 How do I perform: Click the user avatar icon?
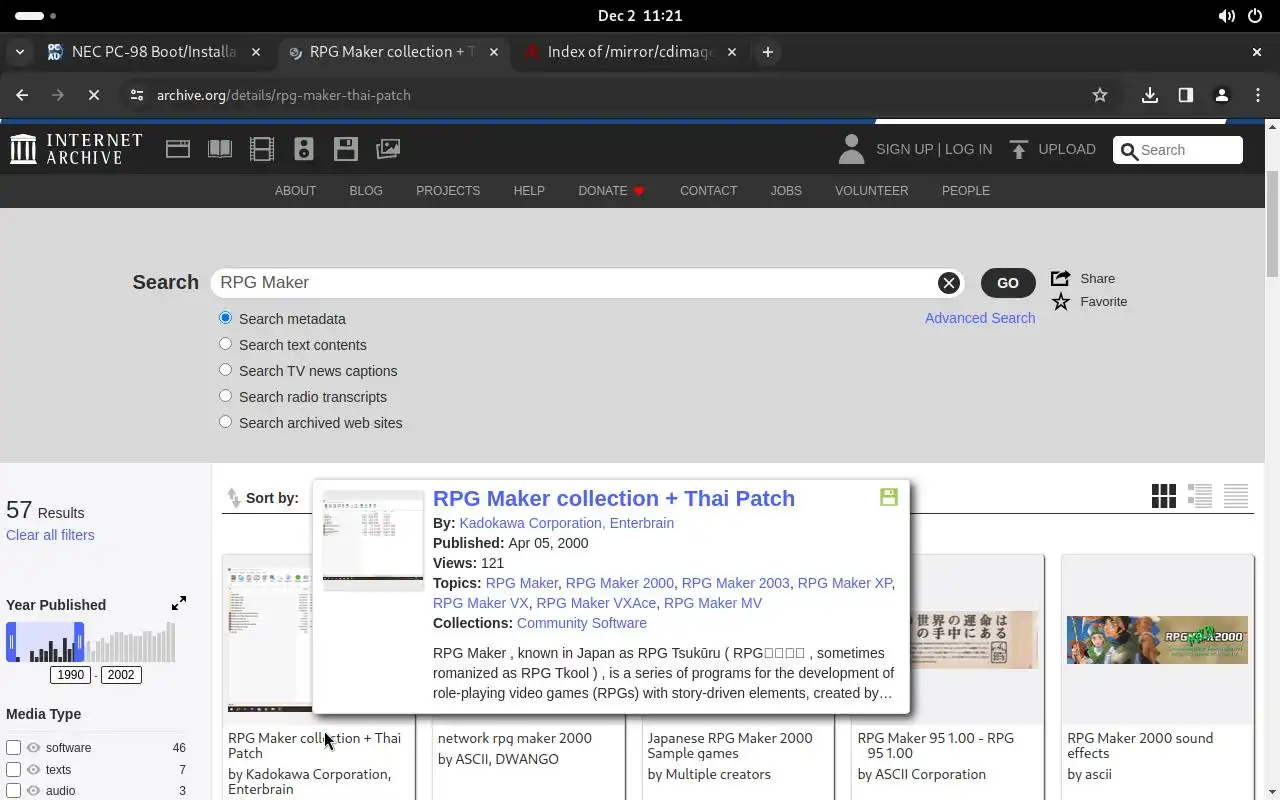851,149
